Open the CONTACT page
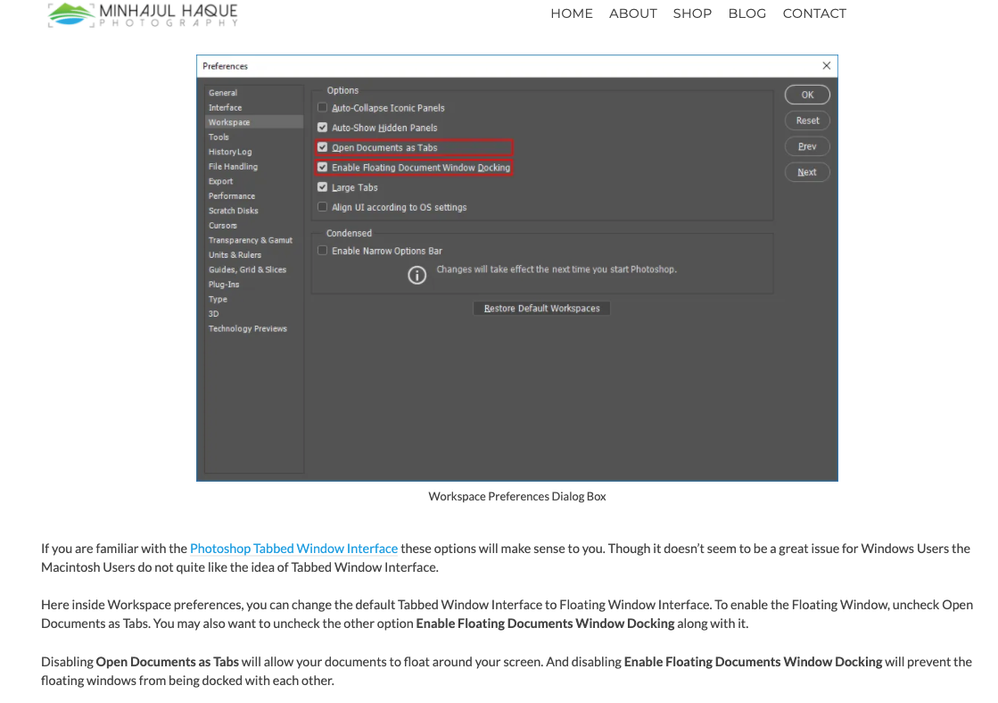998x703 pixels. [x=814, y=13]
